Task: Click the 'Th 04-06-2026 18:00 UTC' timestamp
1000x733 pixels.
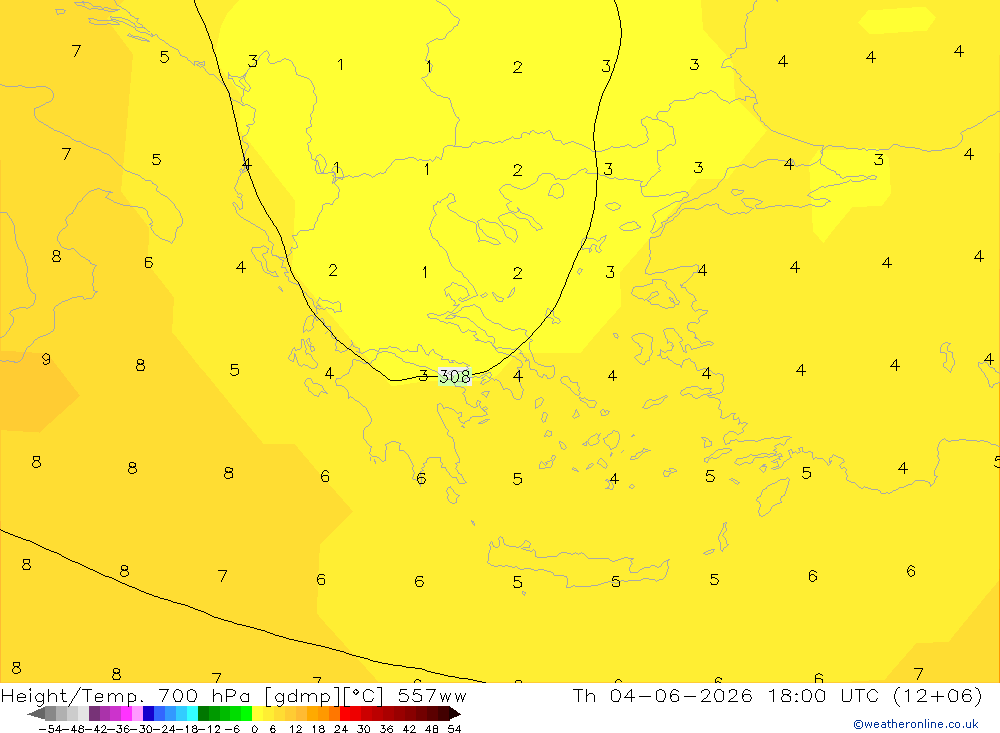Action: [x=726, y=695]
